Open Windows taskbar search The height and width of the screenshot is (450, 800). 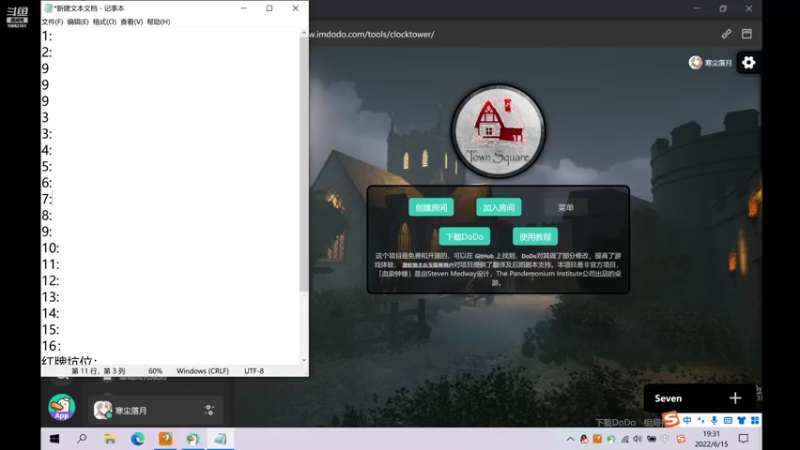point(82,439)
